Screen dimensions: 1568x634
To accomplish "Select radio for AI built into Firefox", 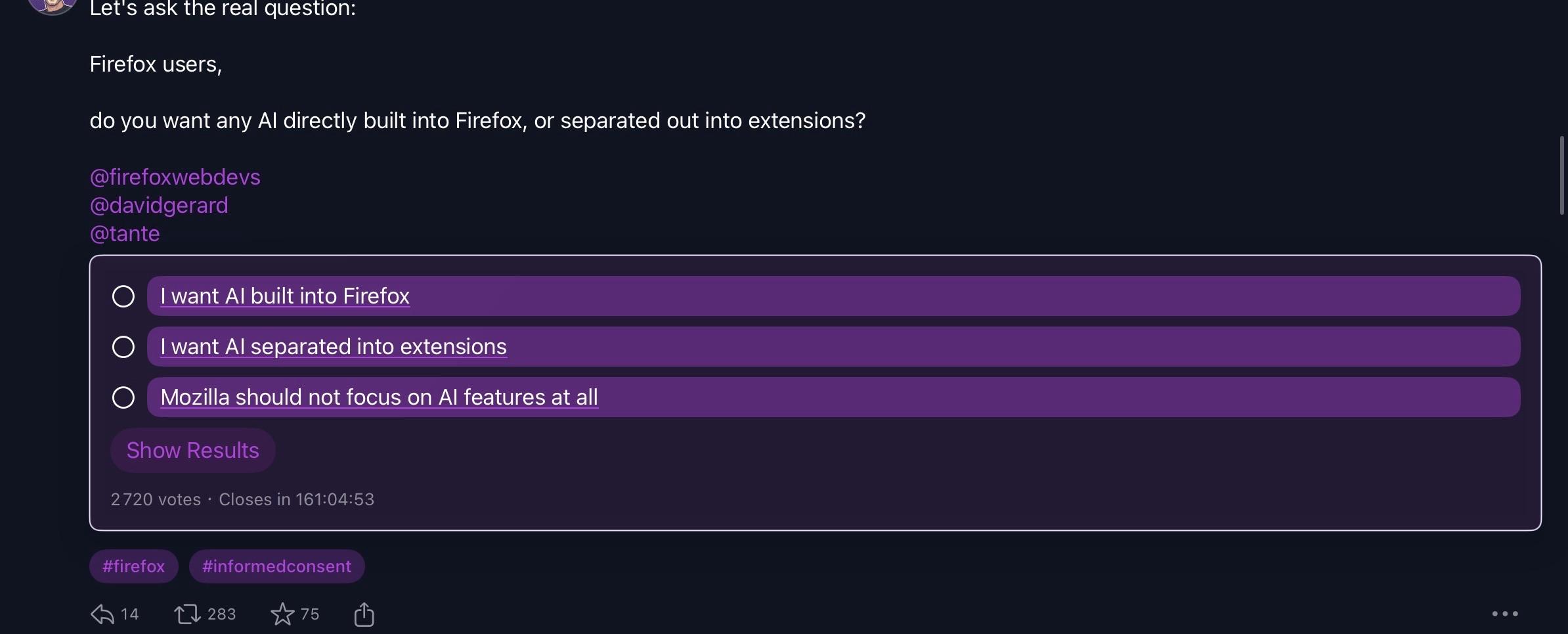I will point(123,296).
